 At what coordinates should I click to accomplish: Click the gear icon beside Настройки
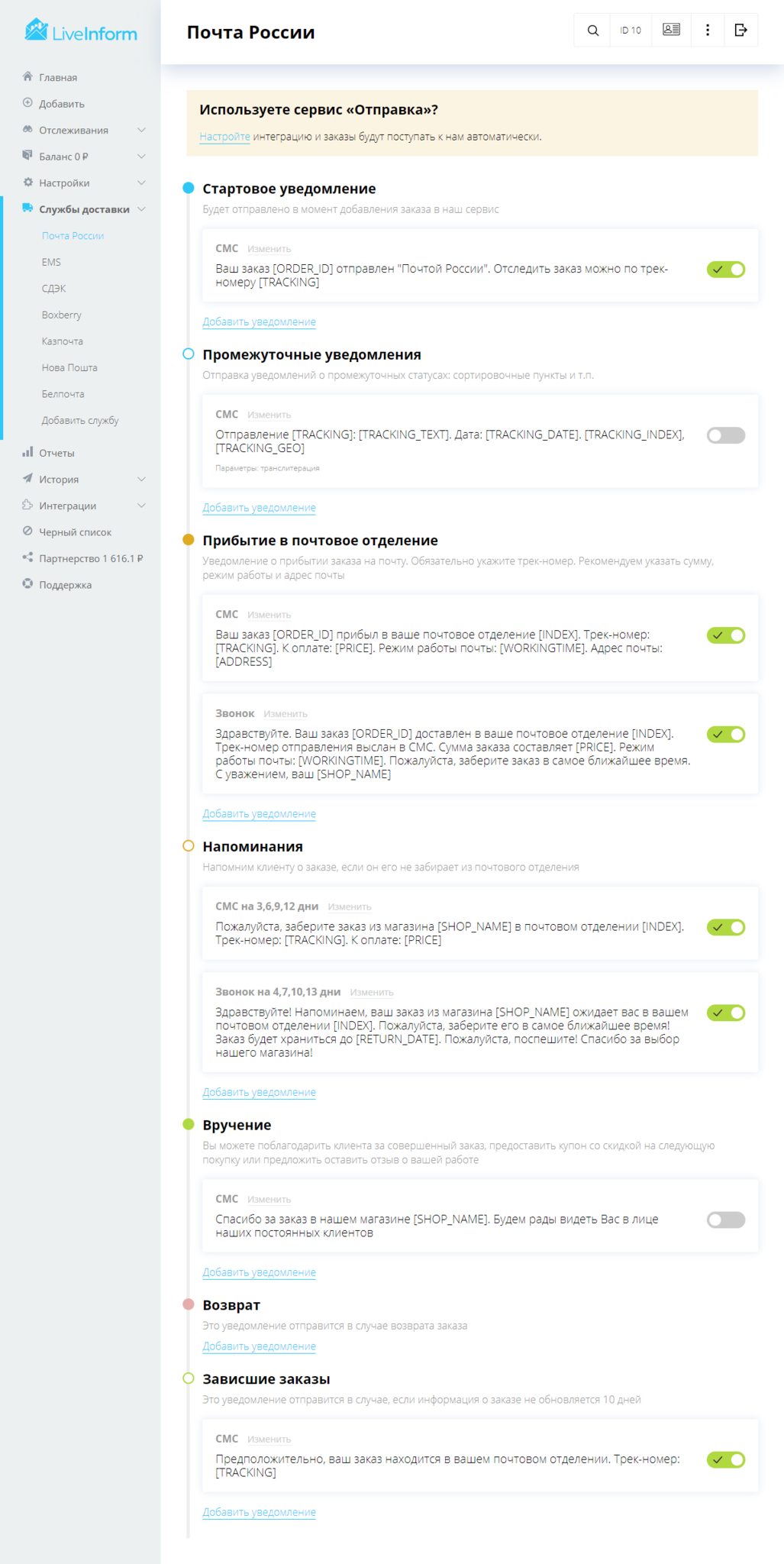27,183
